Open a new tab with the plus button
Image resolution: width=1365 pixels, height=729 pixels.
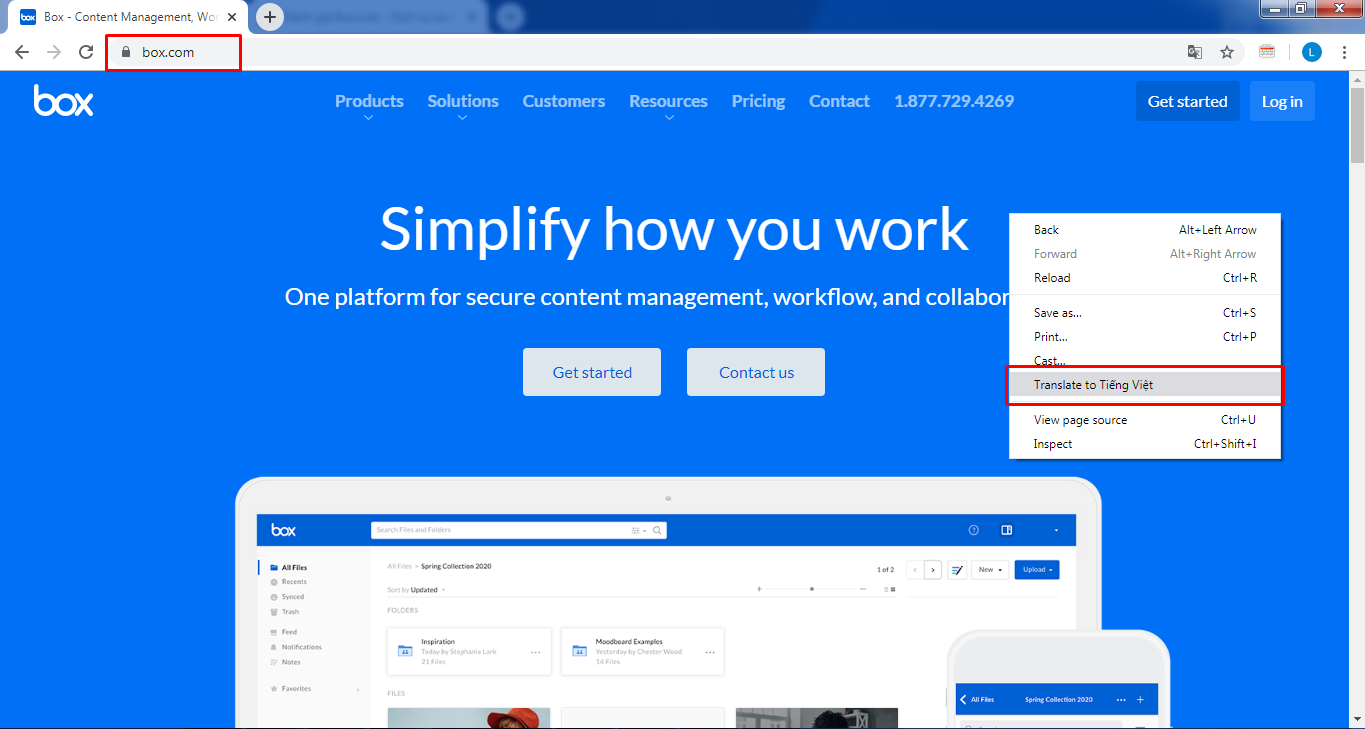tap(270, 17)
